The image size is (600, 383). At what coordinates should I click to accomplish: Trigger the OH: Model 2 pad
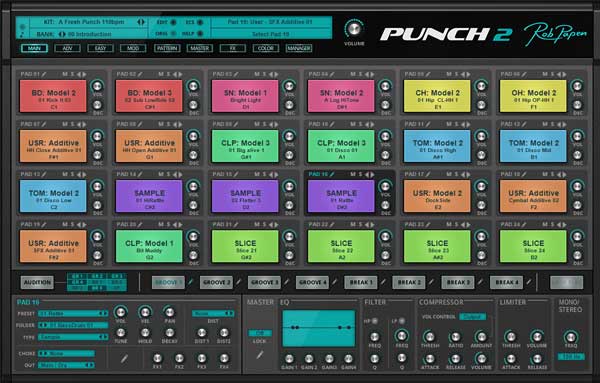(533, 96)
